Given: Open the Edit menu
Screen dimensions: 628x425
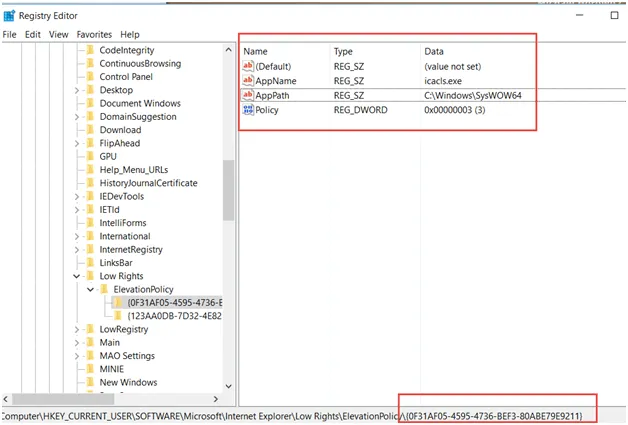Looking at the screenshot, I should coord(33,34).
